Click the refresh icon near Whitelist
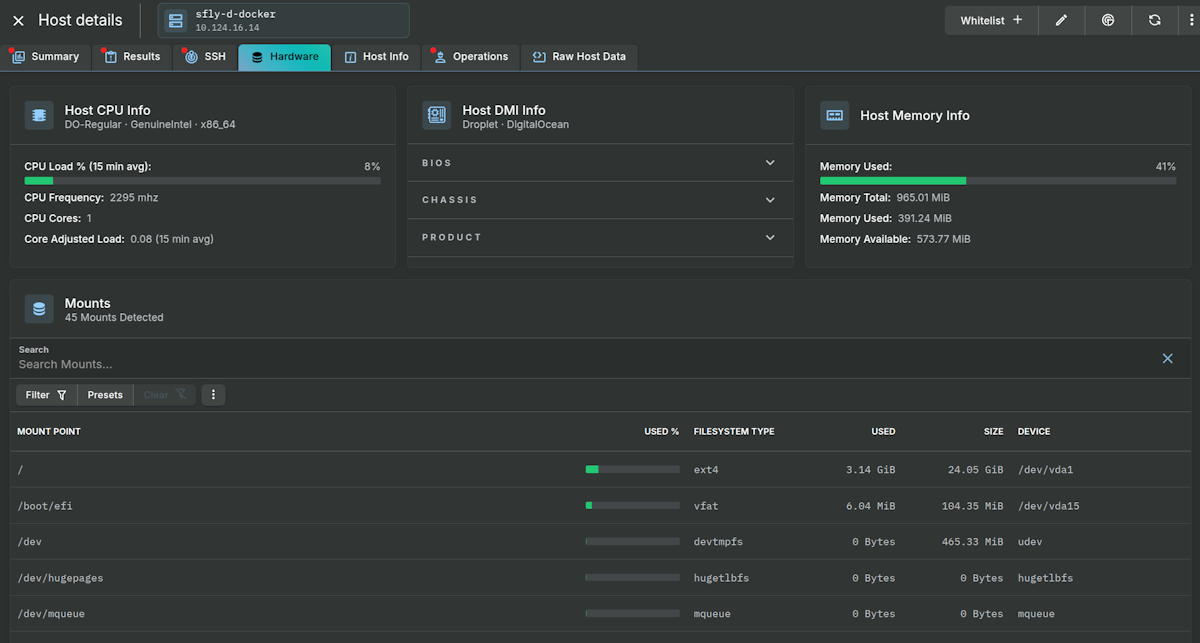The image size is (1200, 643). pyautogui.click(x=1154, y=20)
